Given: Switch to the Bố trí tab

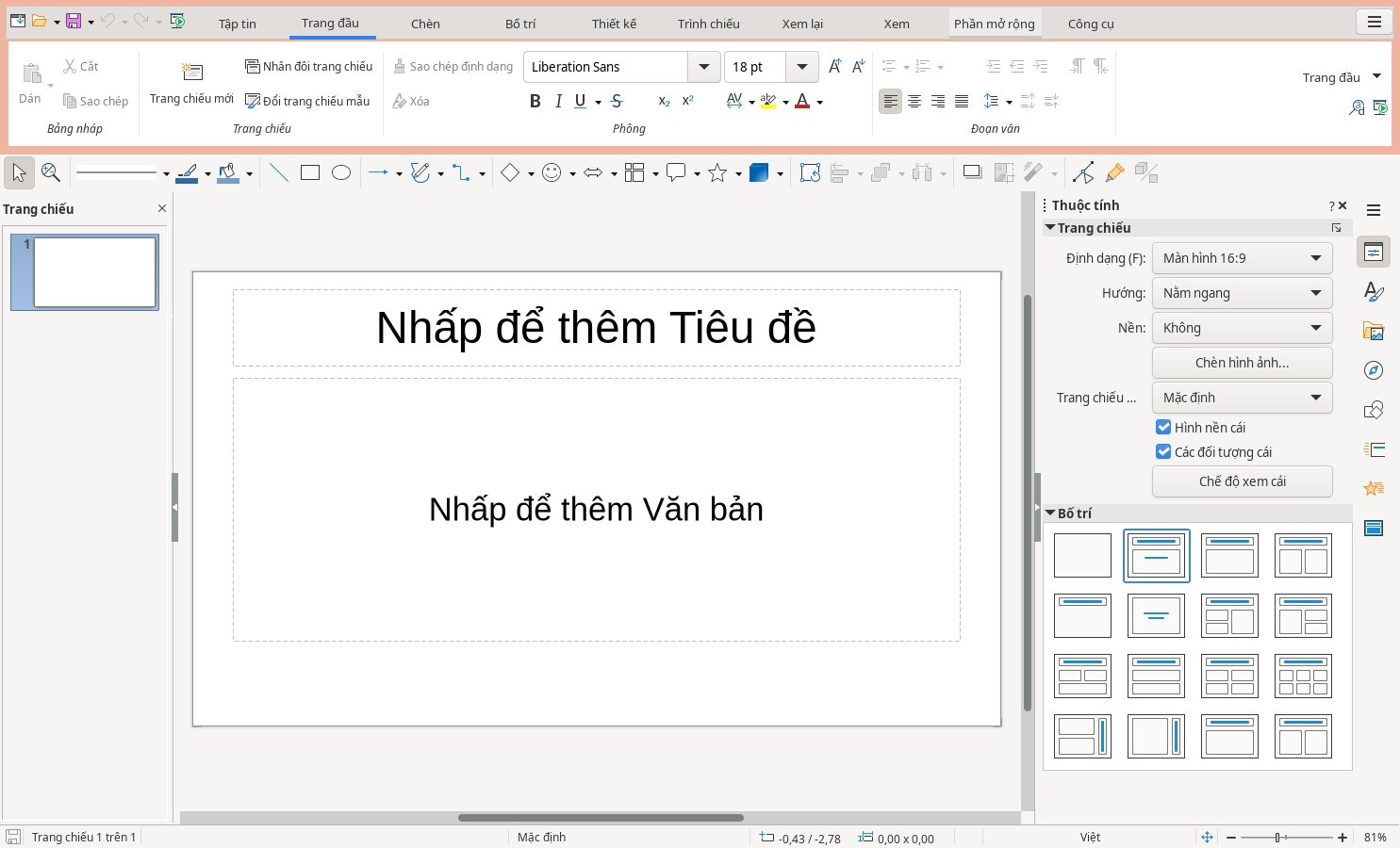Looking at the screenshot, I should [520, 24].
